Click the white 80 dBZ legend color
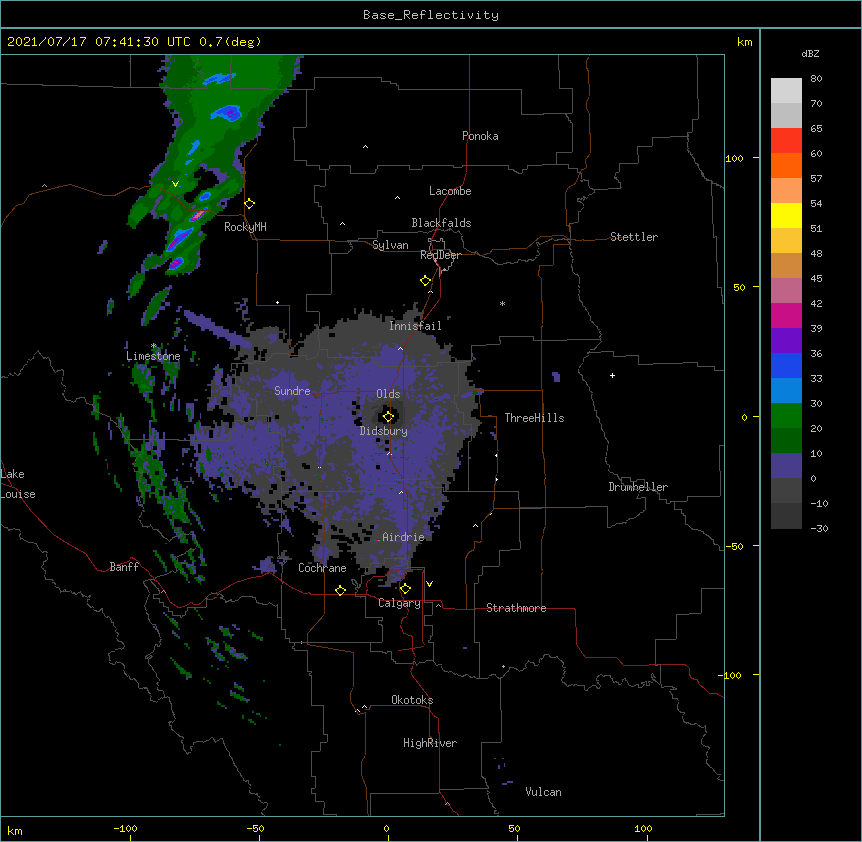This screenshot has width=862, height=842. pyautogui.click(x=786, y=90)
